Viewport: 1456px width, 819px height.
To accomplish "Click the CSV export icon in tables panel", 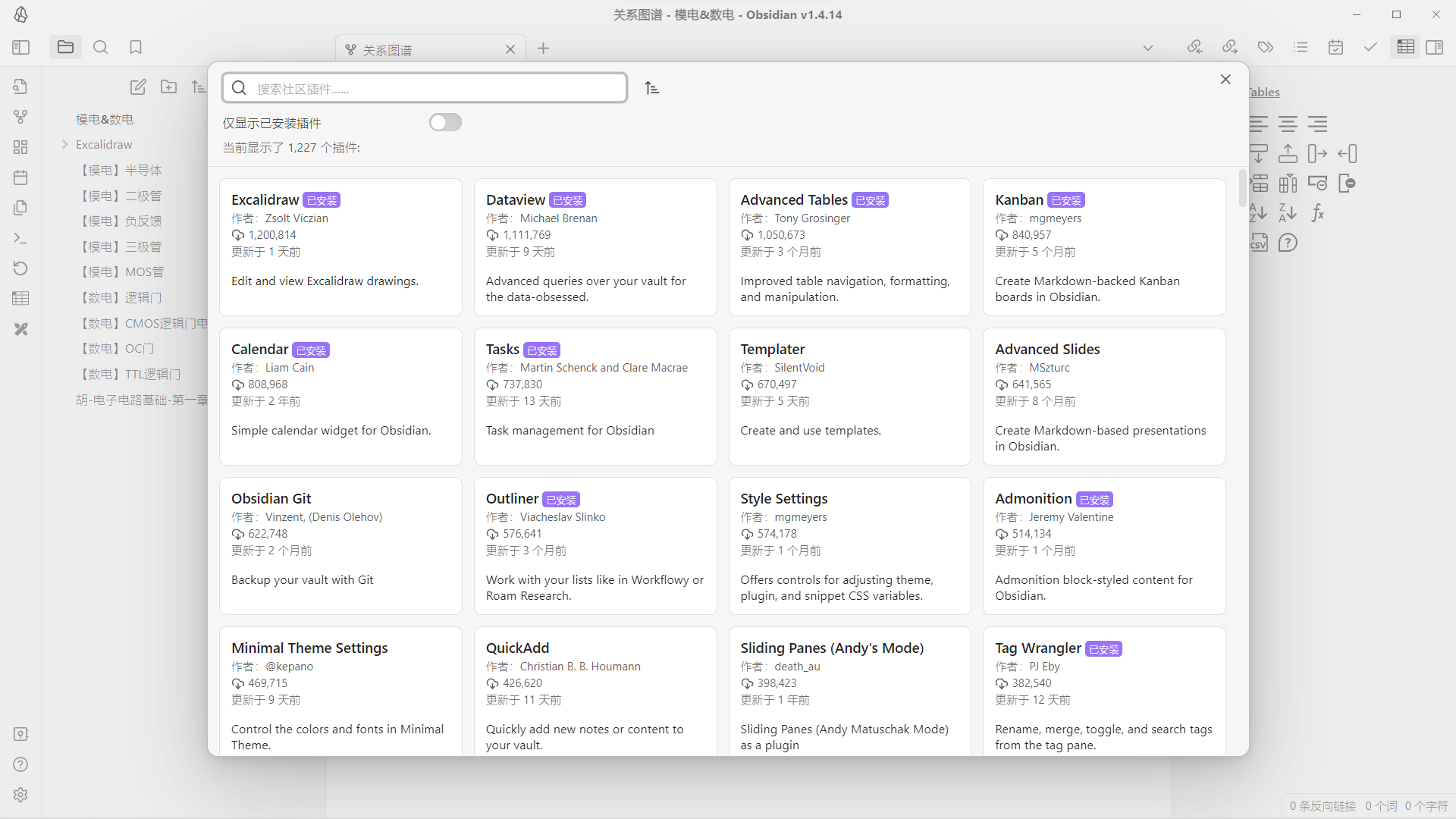I will pos(1259,243).
